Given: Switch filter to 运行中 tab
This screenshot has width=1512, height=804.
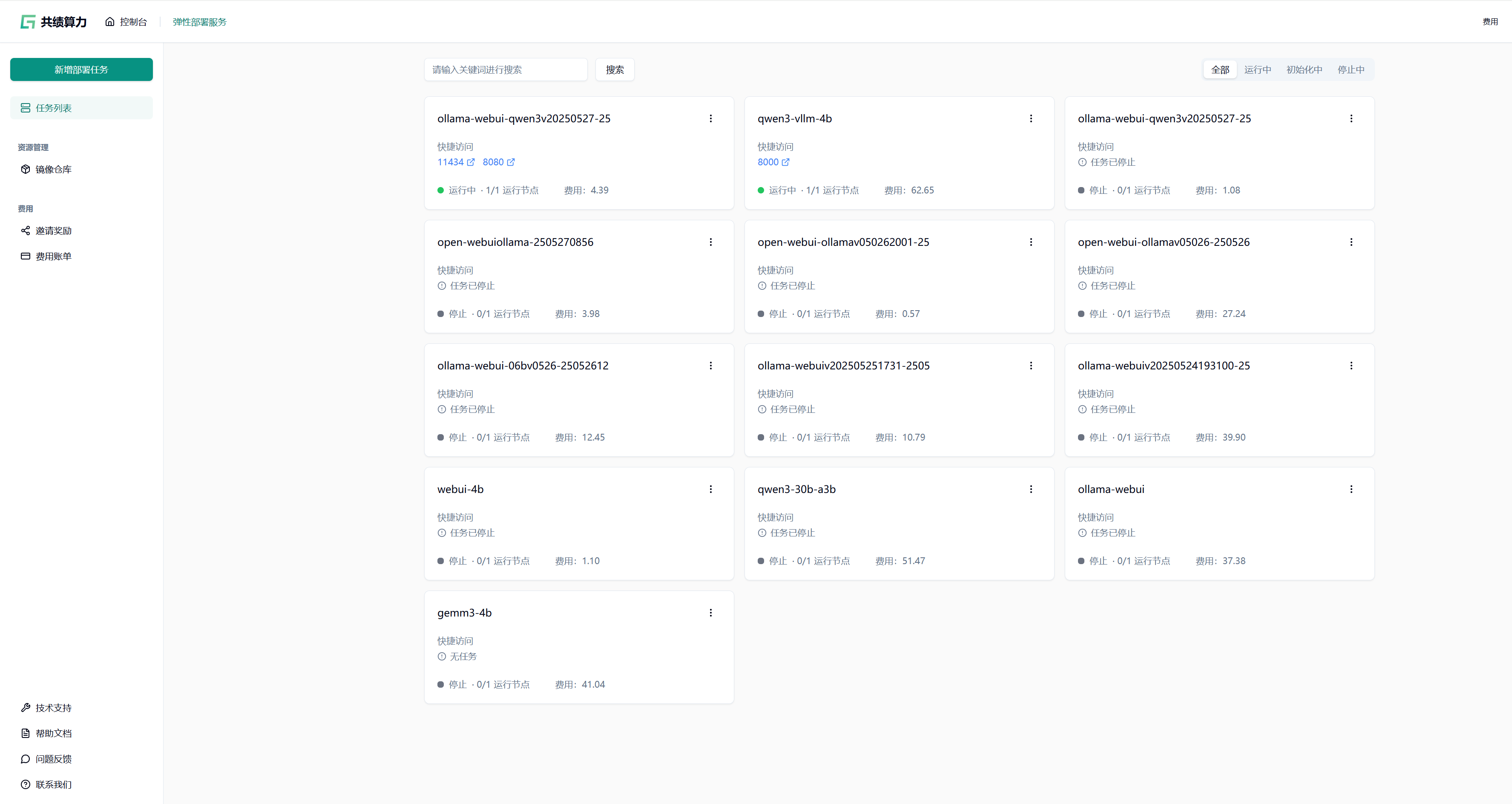Looking at the screenshot, I should coord(1257,70).
